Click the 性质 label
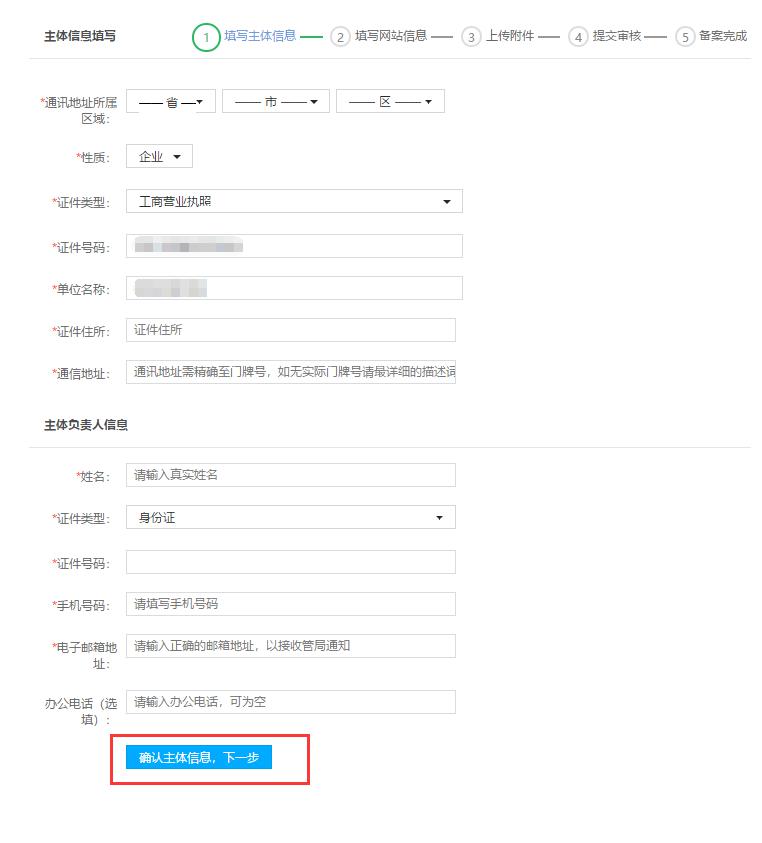The width and height of the screenshot is (762, 843). point(93,158)
